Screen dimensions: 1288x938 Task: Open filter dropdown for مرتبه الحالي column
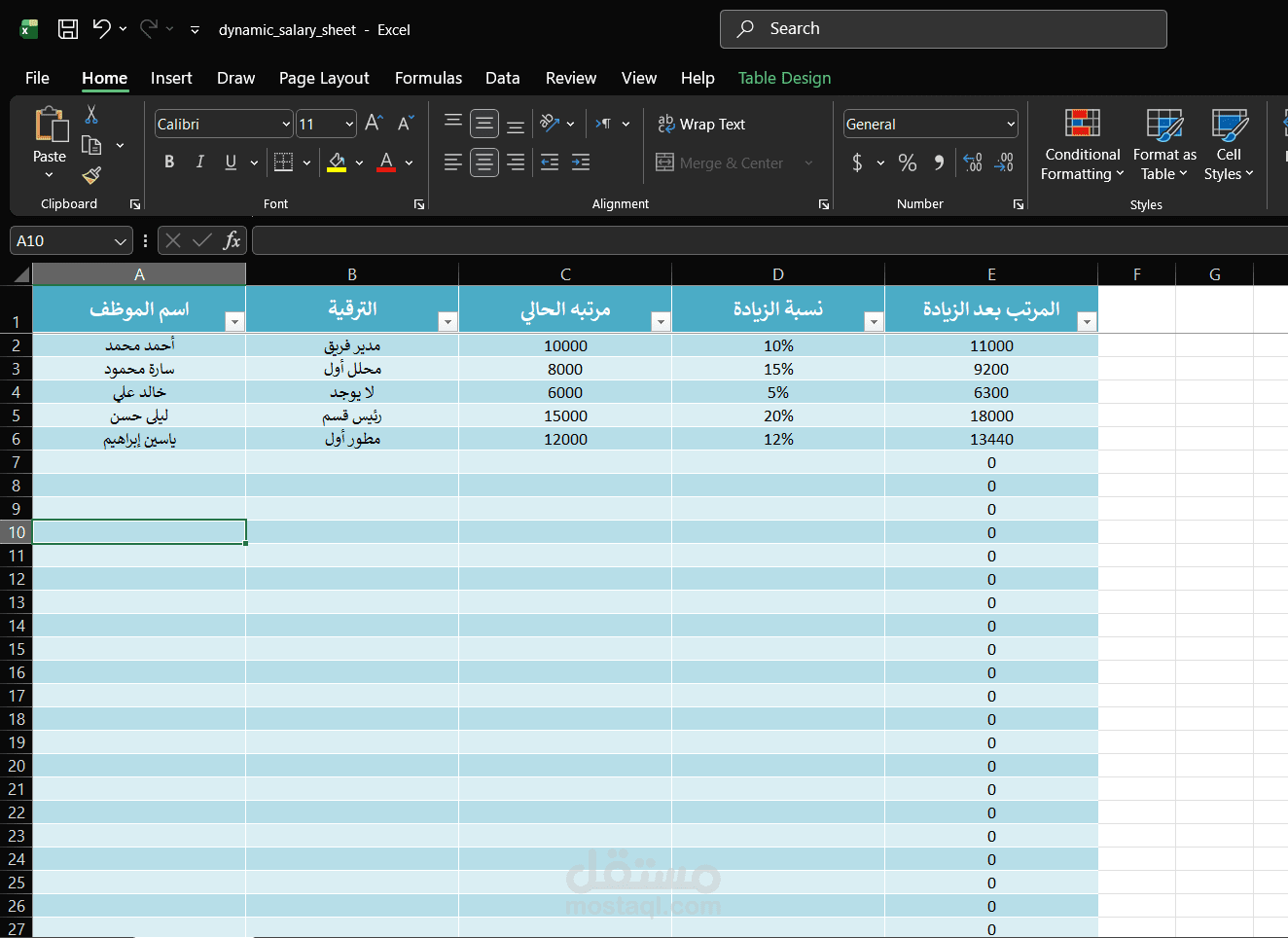(661, 322)
